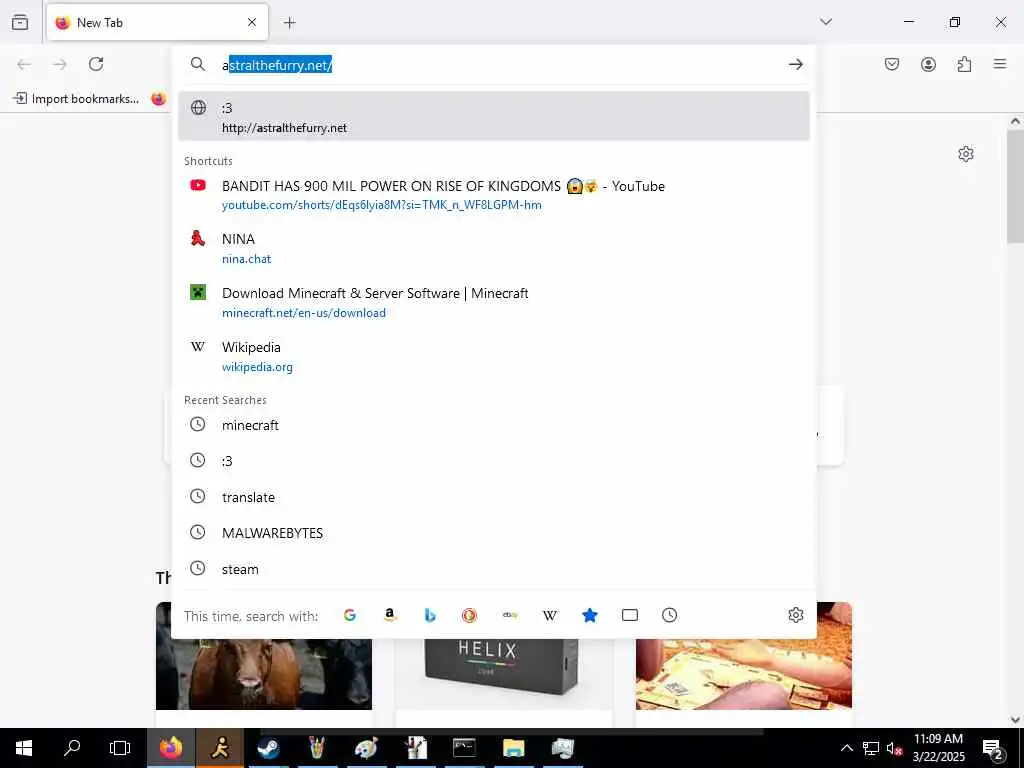Open Download Minecraft & Server Software shortcut

click(x=494, y=302)
